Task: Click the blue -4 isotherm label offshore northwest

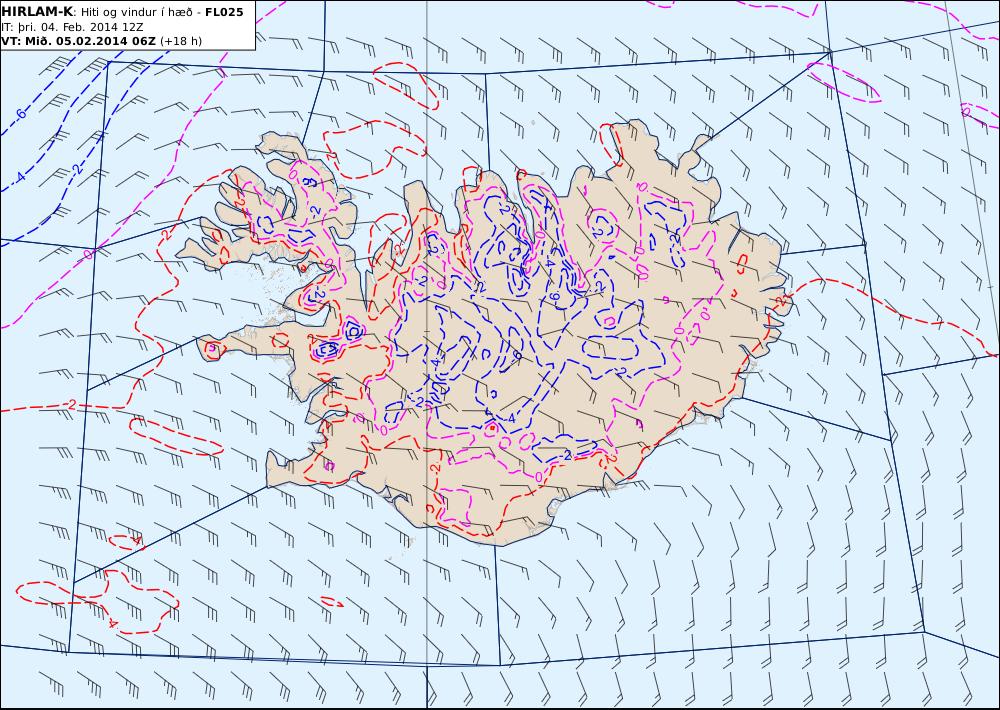Action: click(x=20, y=176)
